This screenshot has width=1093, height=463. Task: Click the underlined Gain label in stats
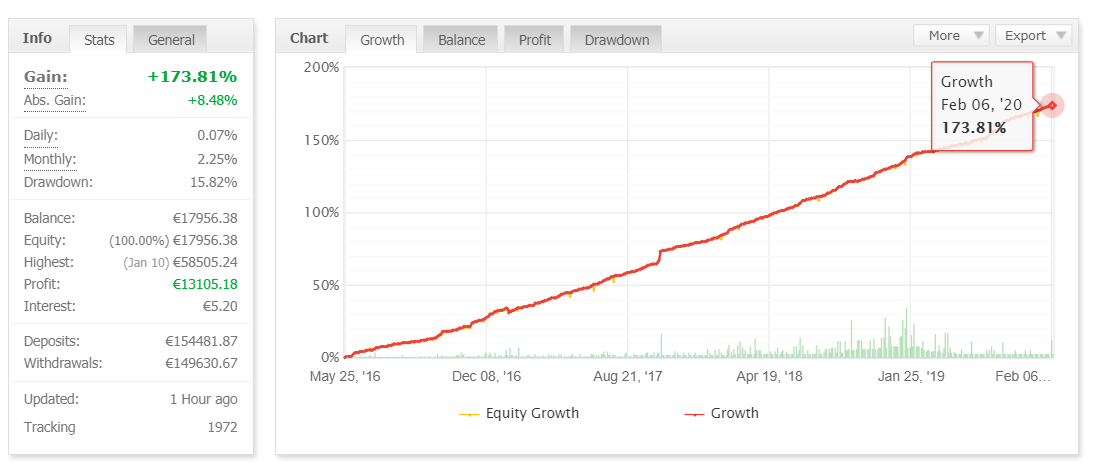(x=45, y=77)
